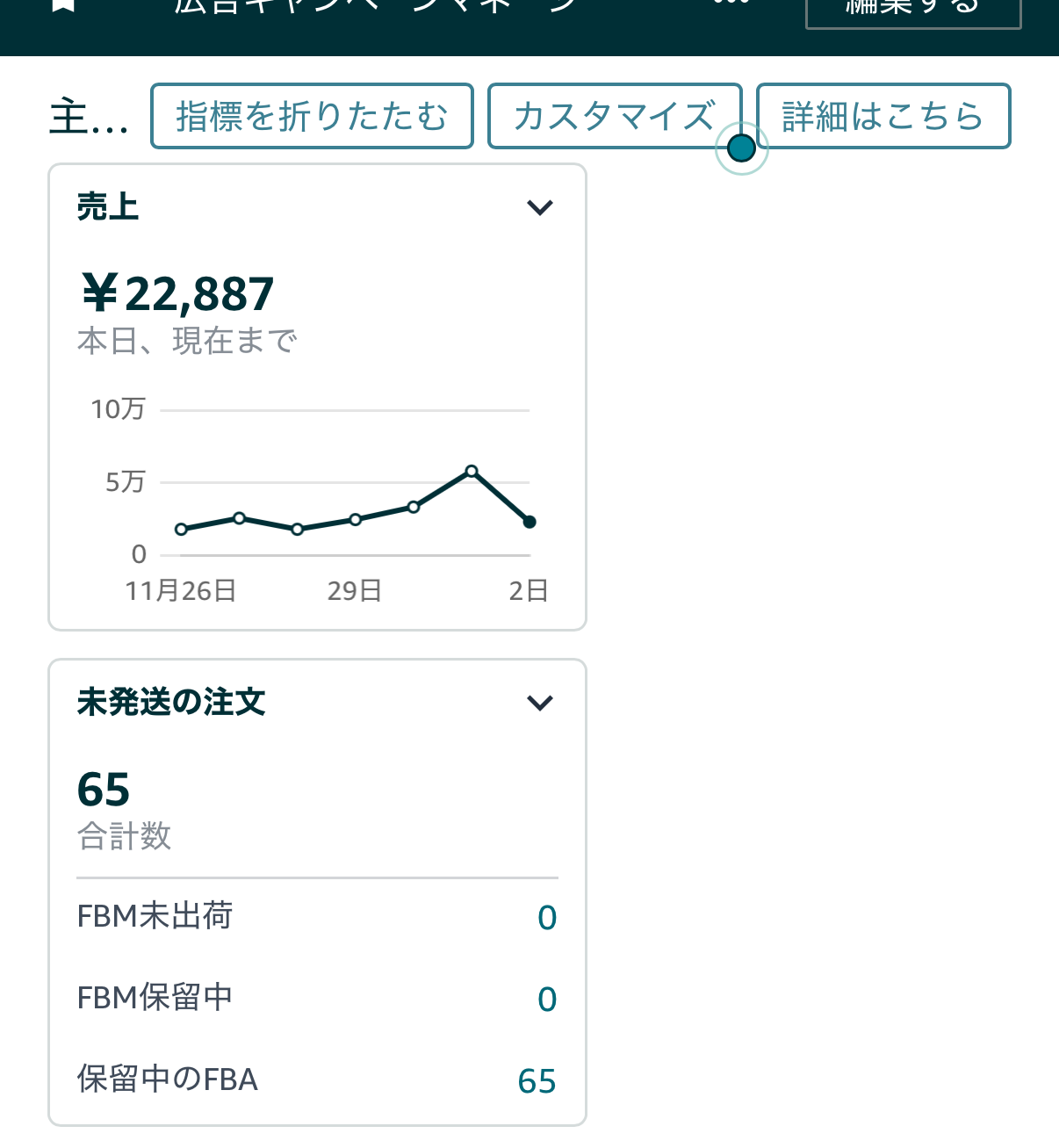1059x1148 pixels.
Task: Select the peak point on the sales chart
Action: click(472, 472)
